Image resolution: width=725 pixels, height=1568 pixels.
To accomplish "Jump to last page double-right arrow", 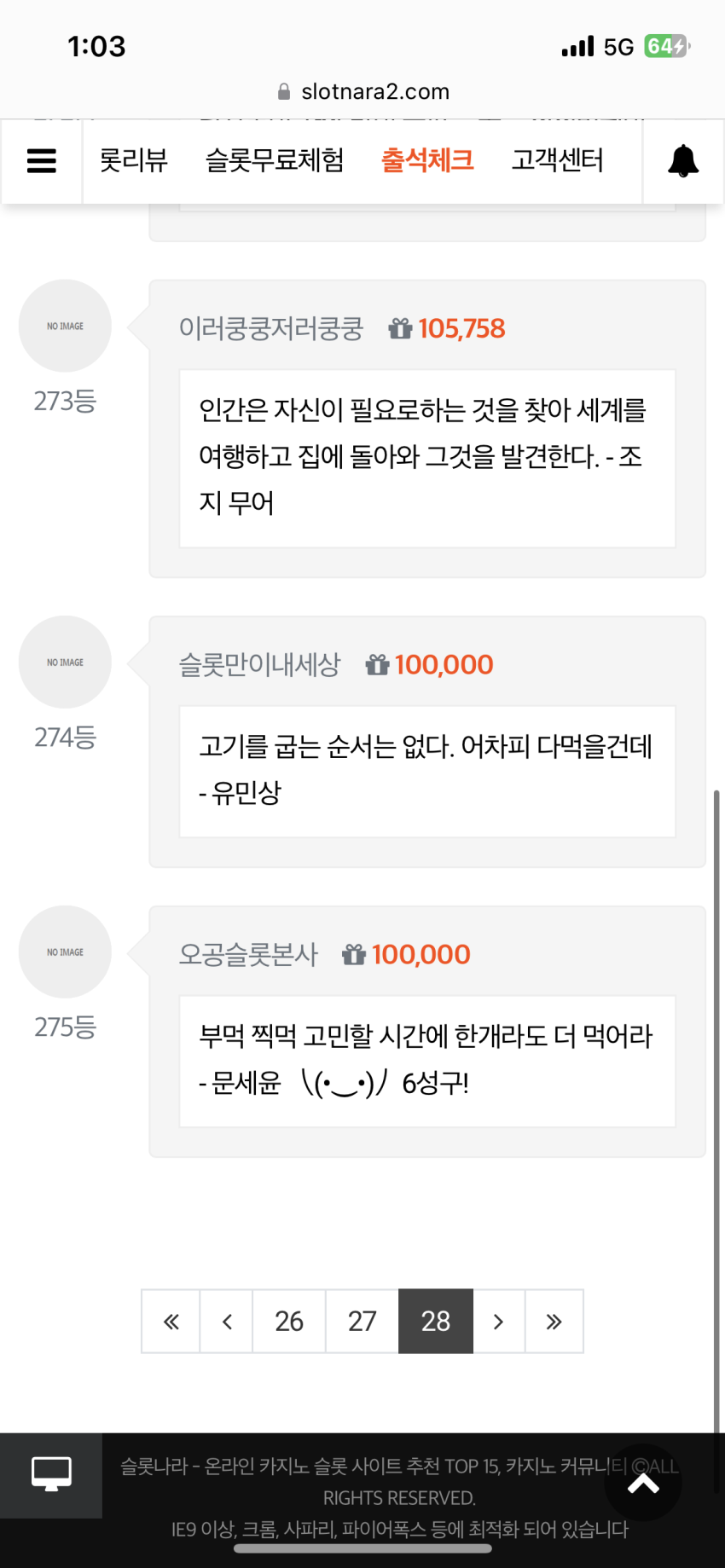I will [554, 1322].
